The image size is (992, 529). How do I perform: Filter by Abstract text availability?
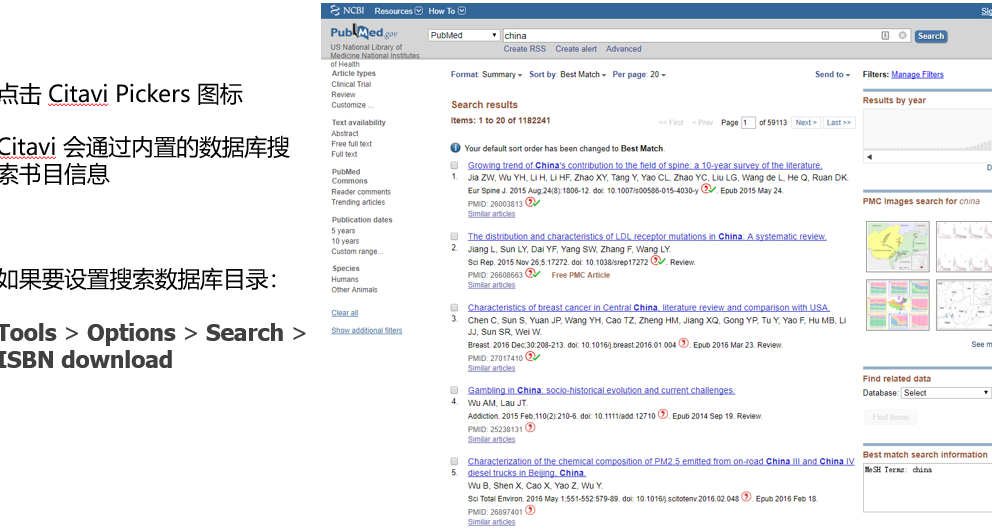coord(345,134)
